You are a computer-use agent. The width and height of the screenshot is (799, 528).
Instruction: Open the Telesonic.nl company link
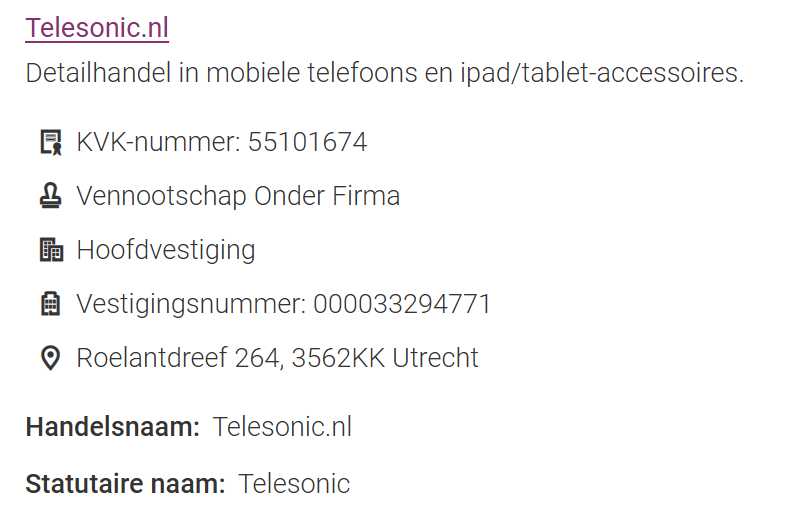pos(97,28)
